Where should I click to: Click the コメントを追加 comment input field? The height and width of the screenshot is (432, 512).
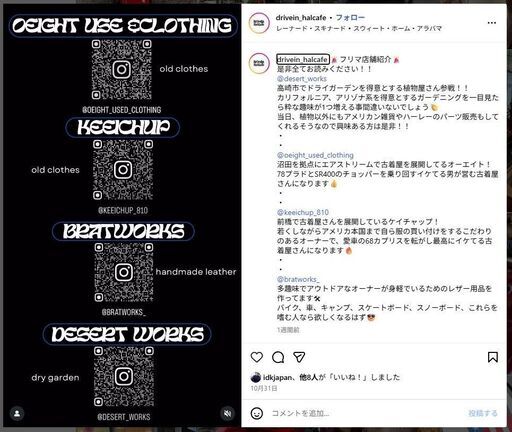[x=367, y=413]
